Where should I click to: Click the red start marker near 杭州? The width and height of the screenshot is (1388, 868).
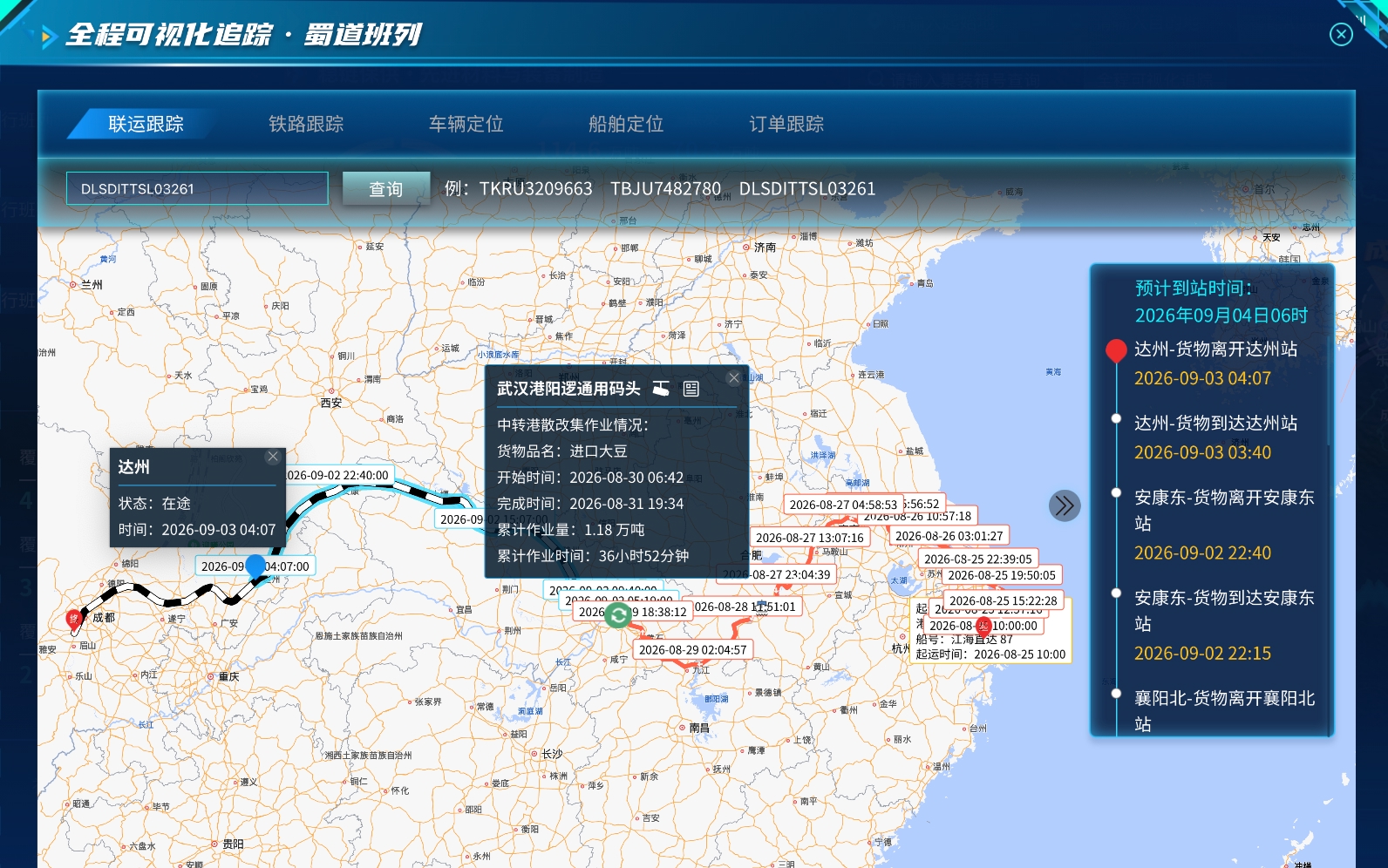(983, 626)
